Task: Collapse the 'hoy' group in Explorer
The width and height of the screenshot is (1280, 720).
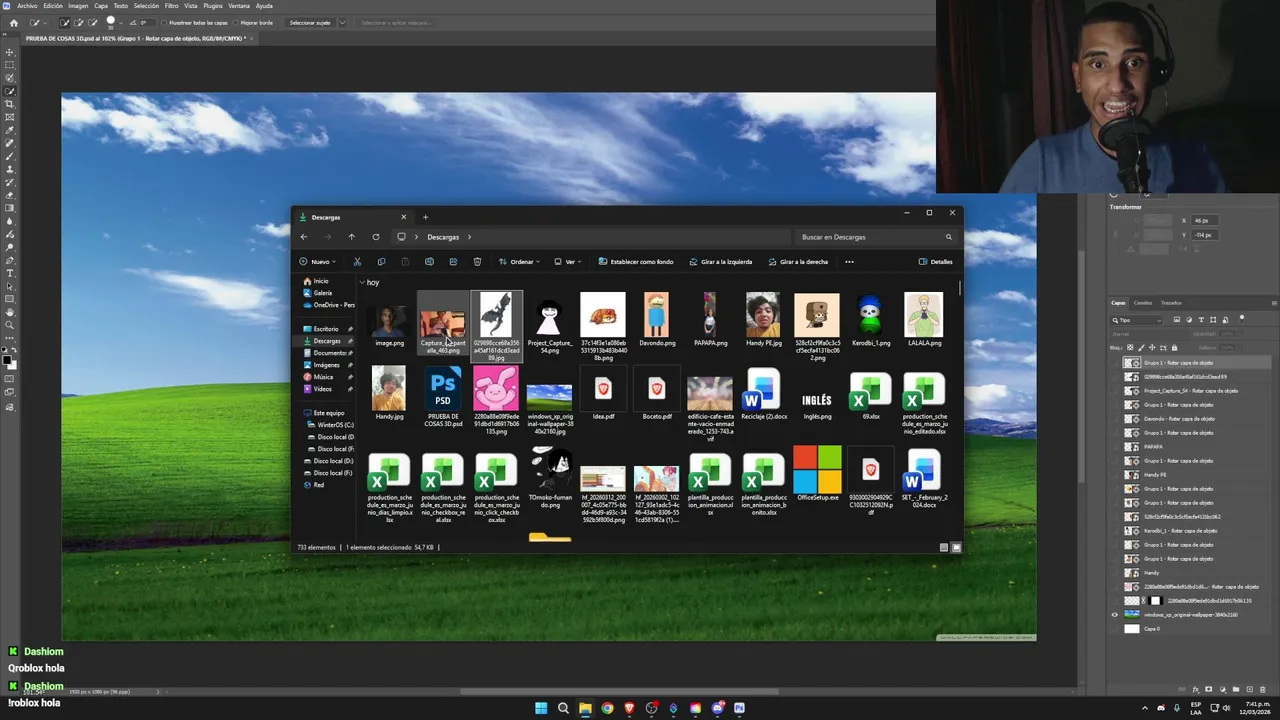Action: (x=362, y=283)
